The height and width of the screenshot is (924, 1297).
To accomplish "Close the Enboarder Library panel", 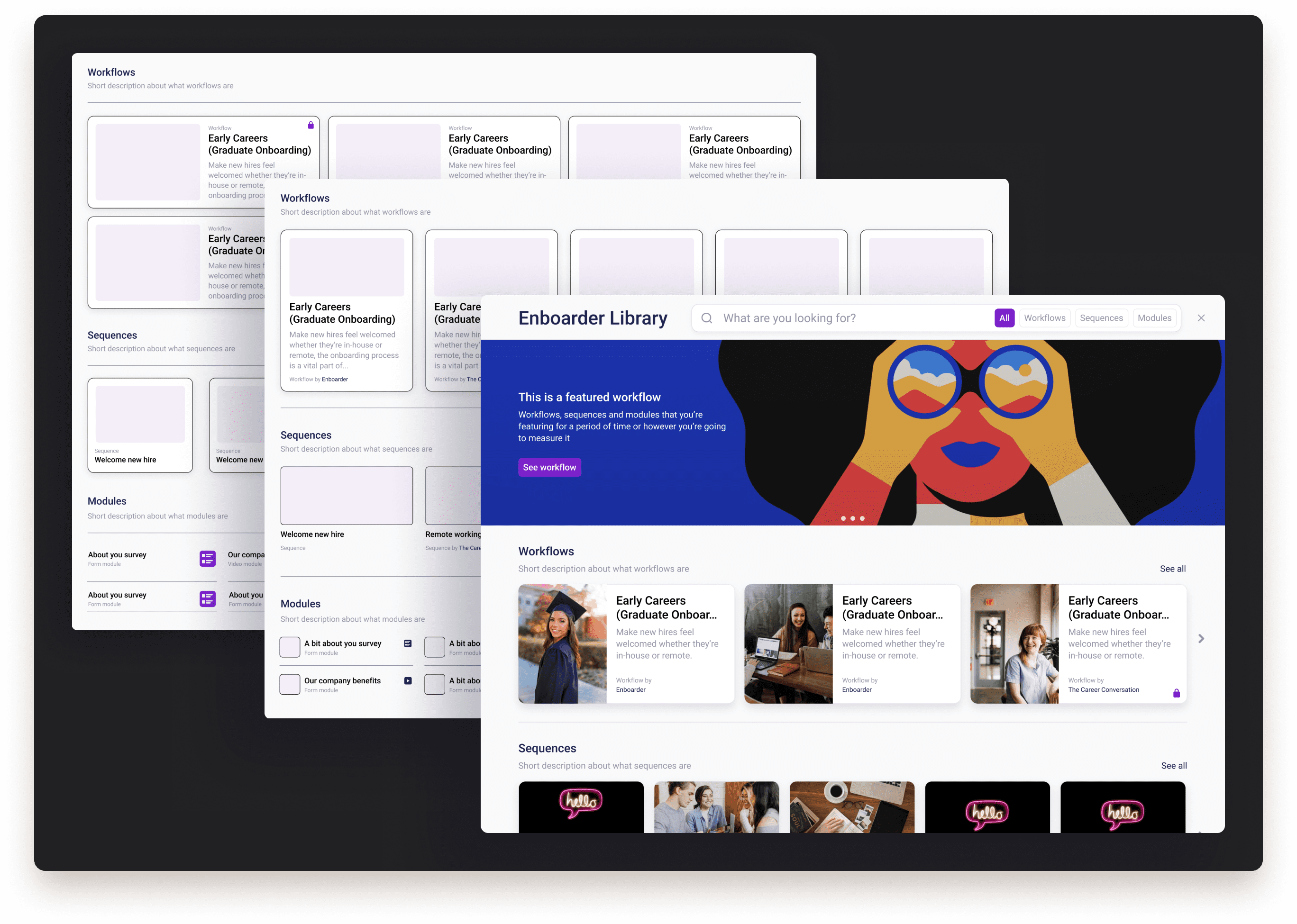I will (1201, 318).
